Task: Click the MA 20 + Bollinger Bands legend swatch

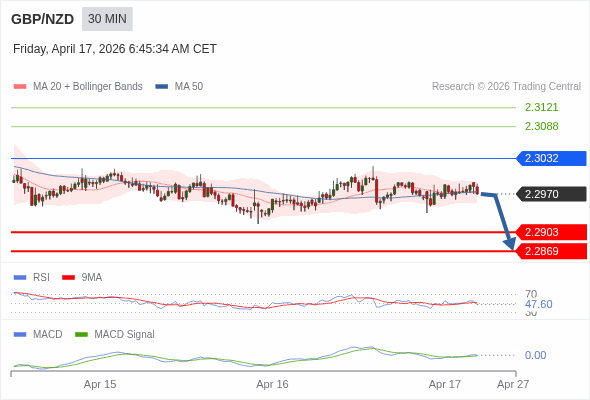Action: [20, 87]
